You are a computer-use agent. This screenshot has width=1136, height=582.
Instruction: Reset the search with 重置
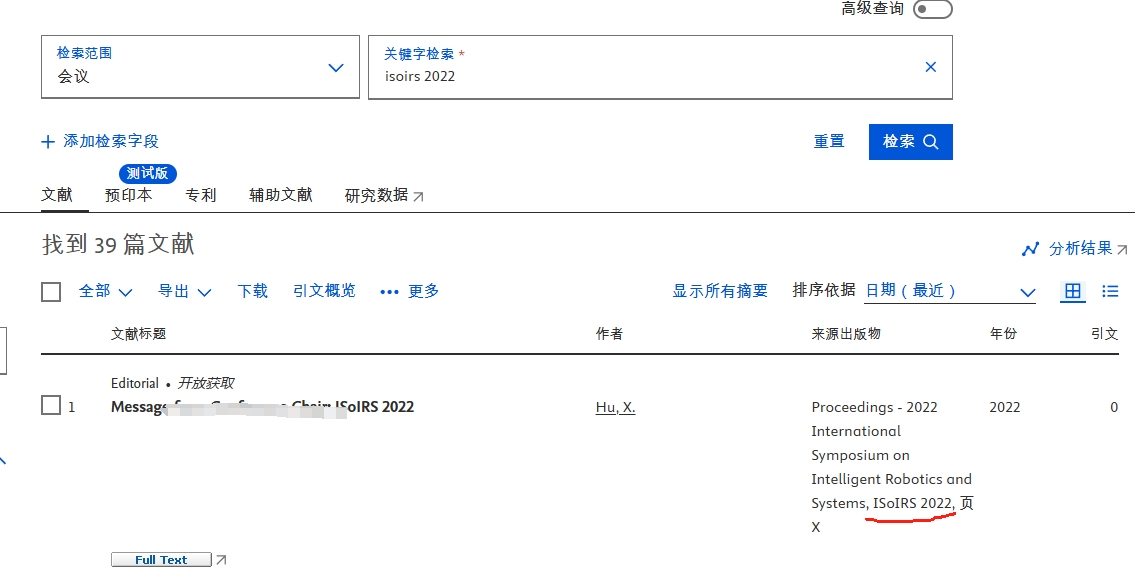tap(829, 142)
